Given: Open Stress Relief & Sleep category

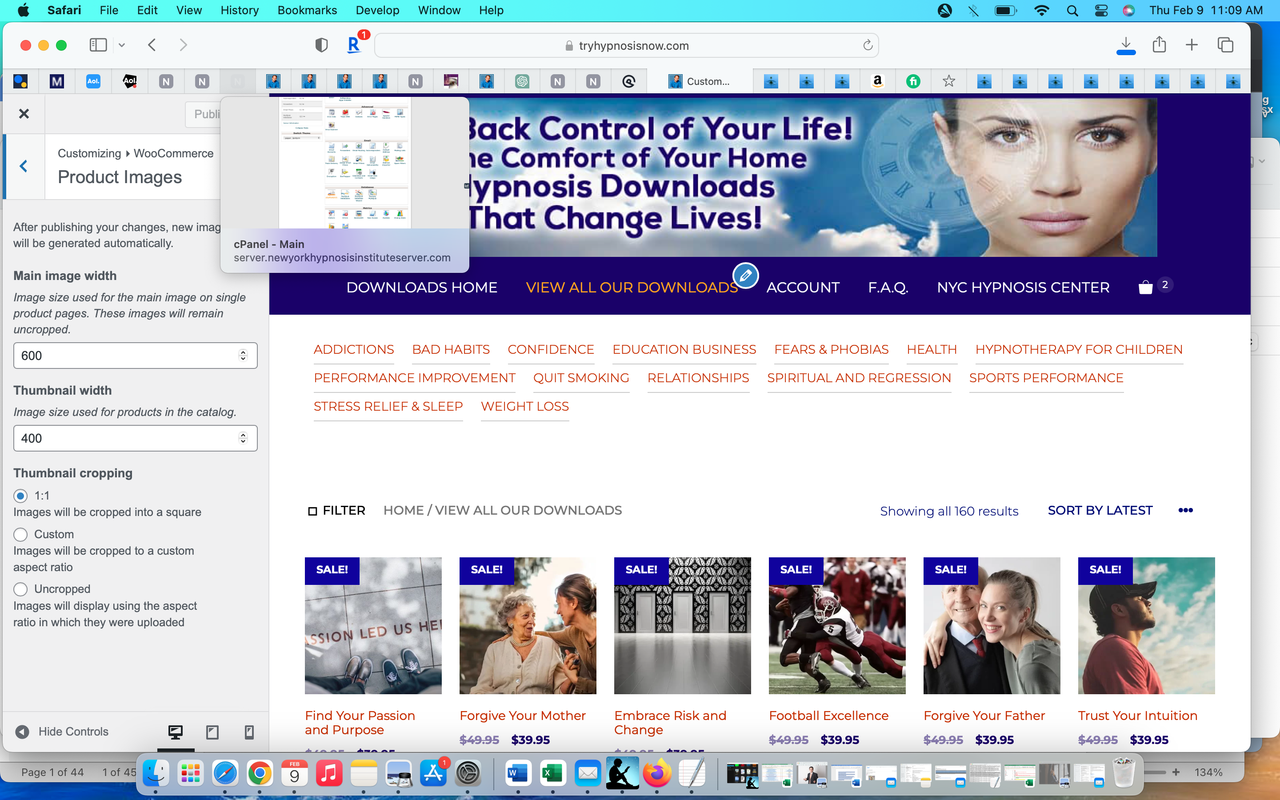Looking at the screenshot, I should tap(388, 406).
